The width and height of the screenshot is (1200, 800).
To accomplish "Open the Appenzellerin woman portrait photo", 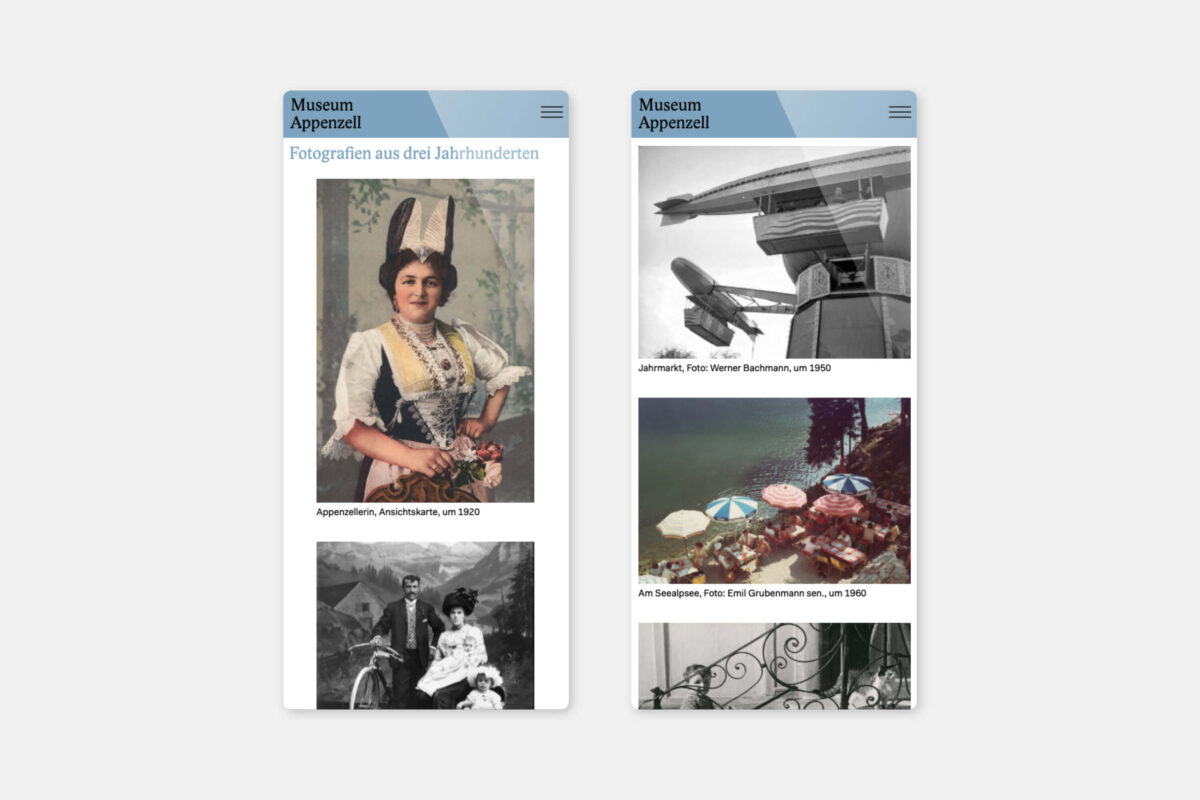I will (425, 340).
